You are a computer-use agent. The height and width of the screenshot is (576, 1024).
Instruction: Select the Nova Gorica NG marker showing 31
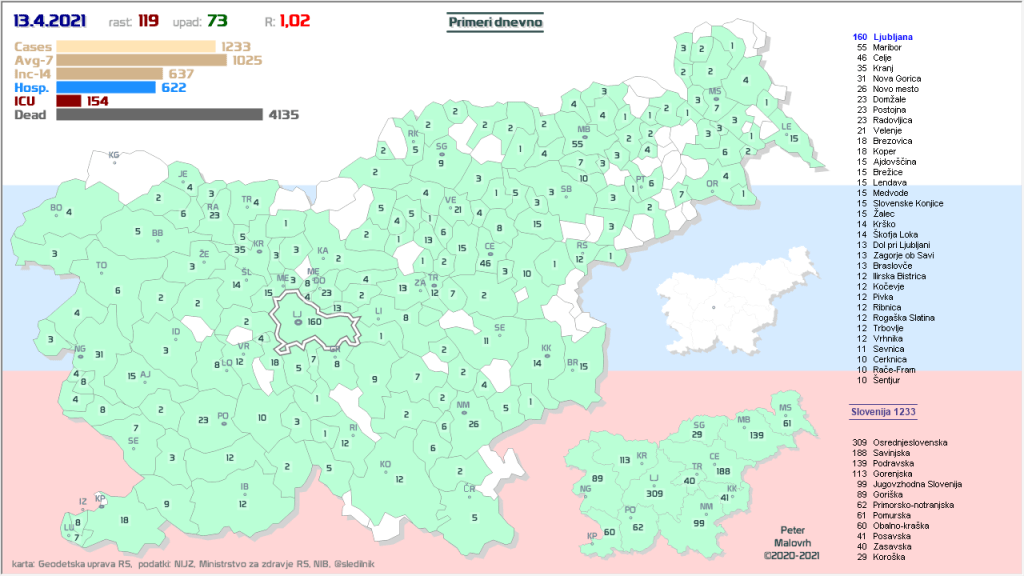80,353
